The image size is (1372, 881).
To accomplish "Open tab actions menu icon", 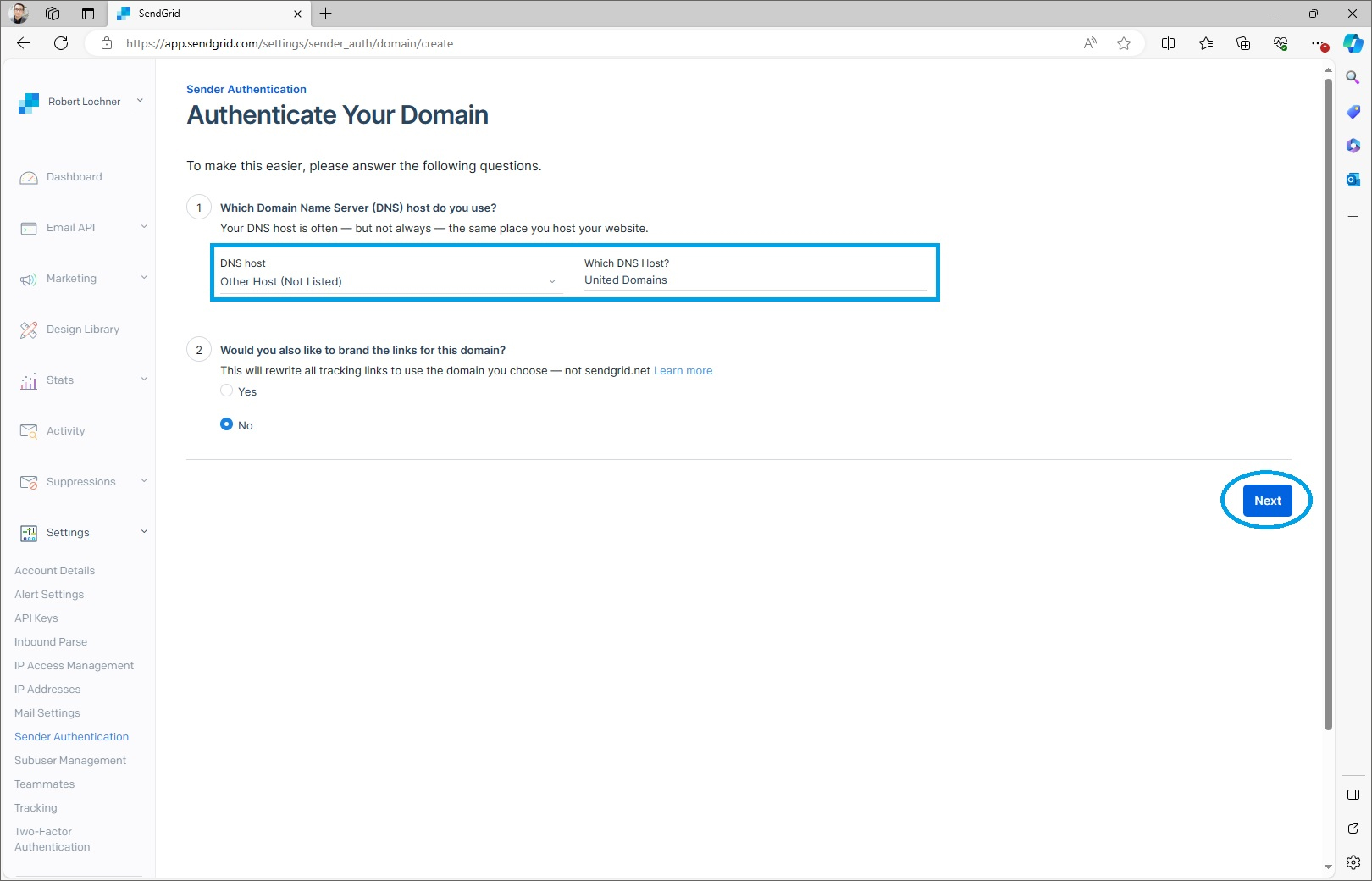I will [x=88, y=14].
